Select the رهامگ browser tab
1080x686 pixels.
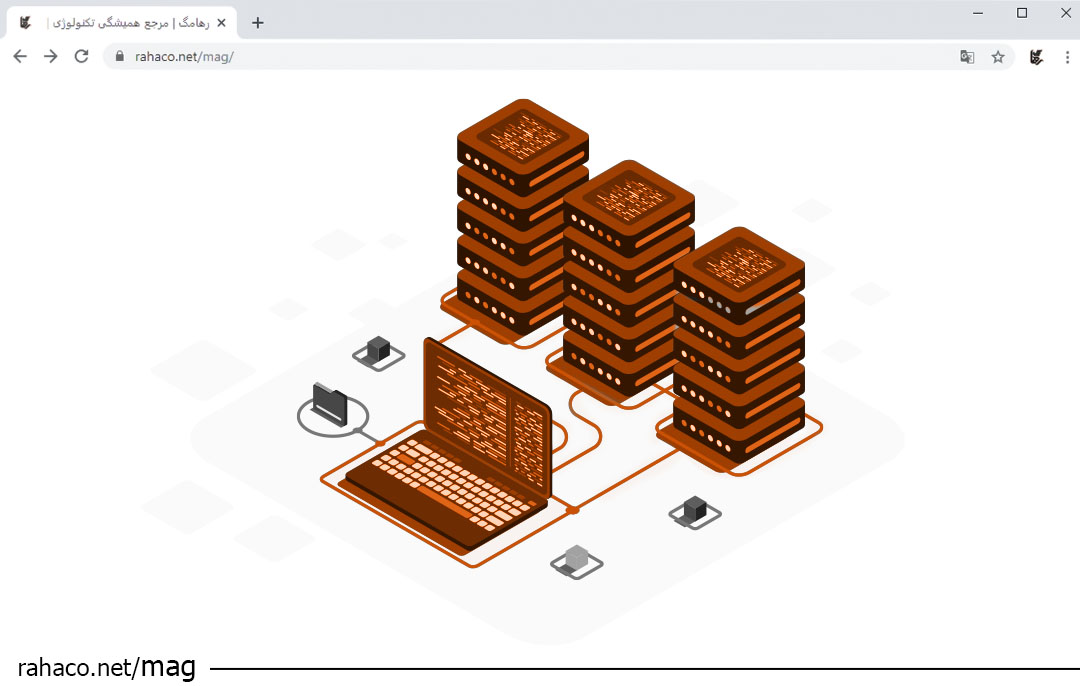coord(120,23)
